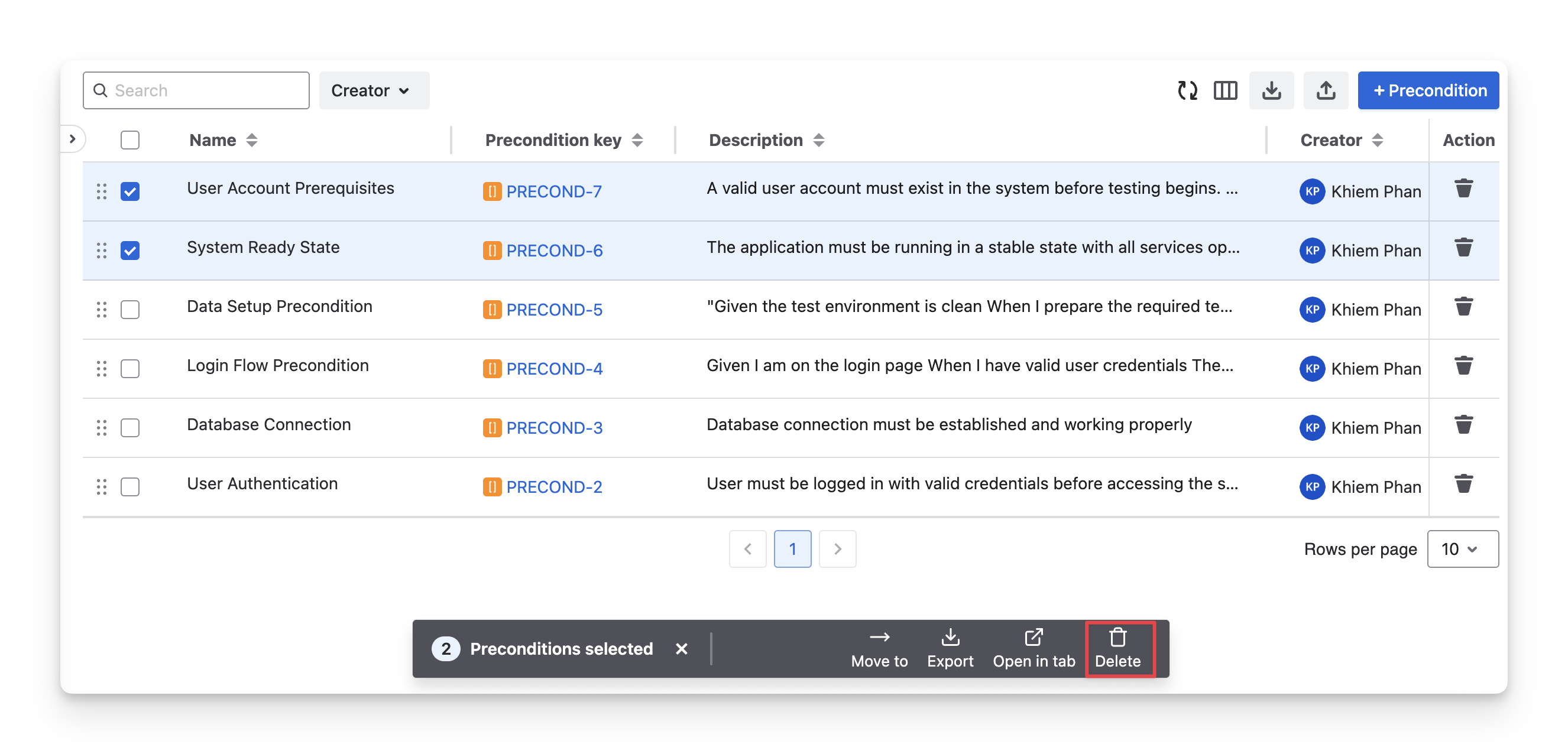
Task: Click Open in tab in selection bar
Action: pyautogui.click(x=1034, y=649)
